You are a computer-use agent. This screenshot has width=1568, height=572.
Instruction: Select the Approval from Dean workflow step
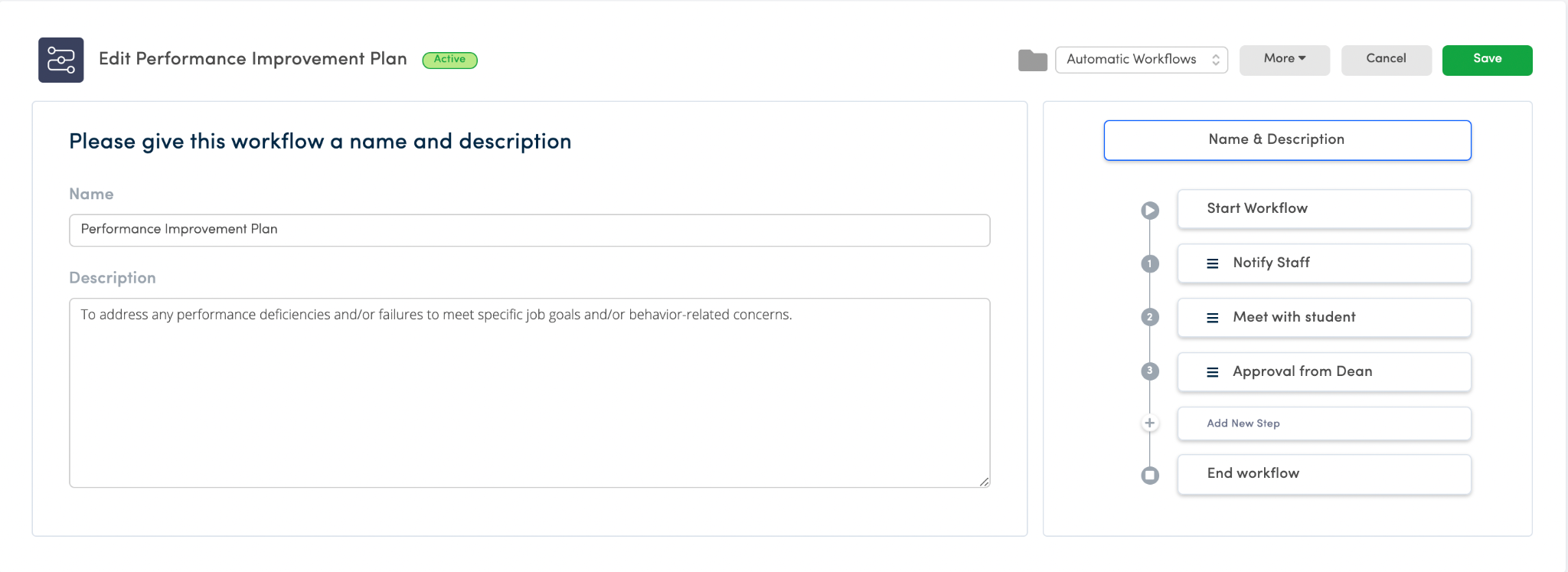[x=1325, y=371]
